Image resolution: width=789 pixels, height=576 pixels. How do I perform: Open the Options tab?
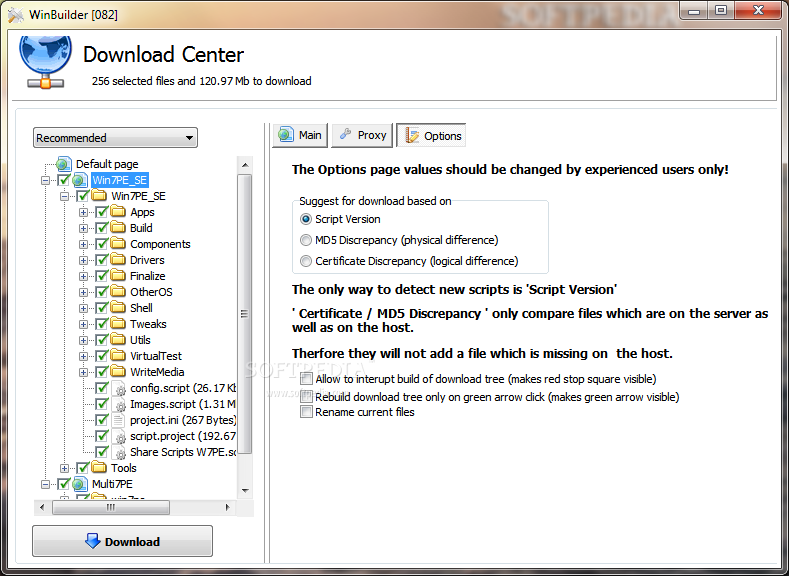[x=431, y=136]
